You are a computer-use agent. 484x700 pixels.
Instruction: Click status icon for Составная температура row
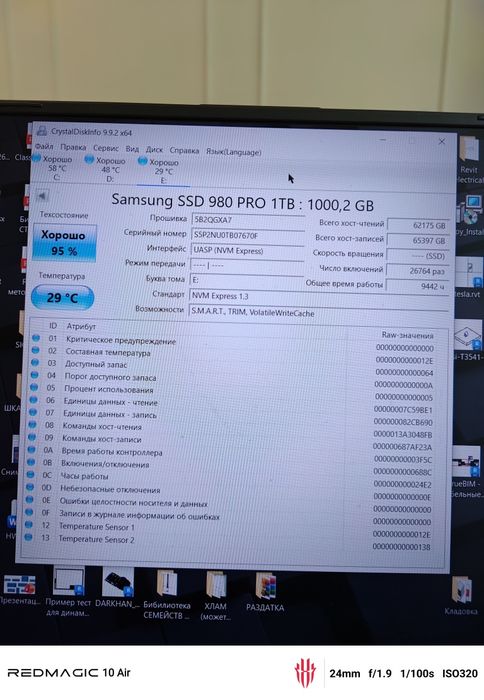pyautogui.click(x=36, y=350)
